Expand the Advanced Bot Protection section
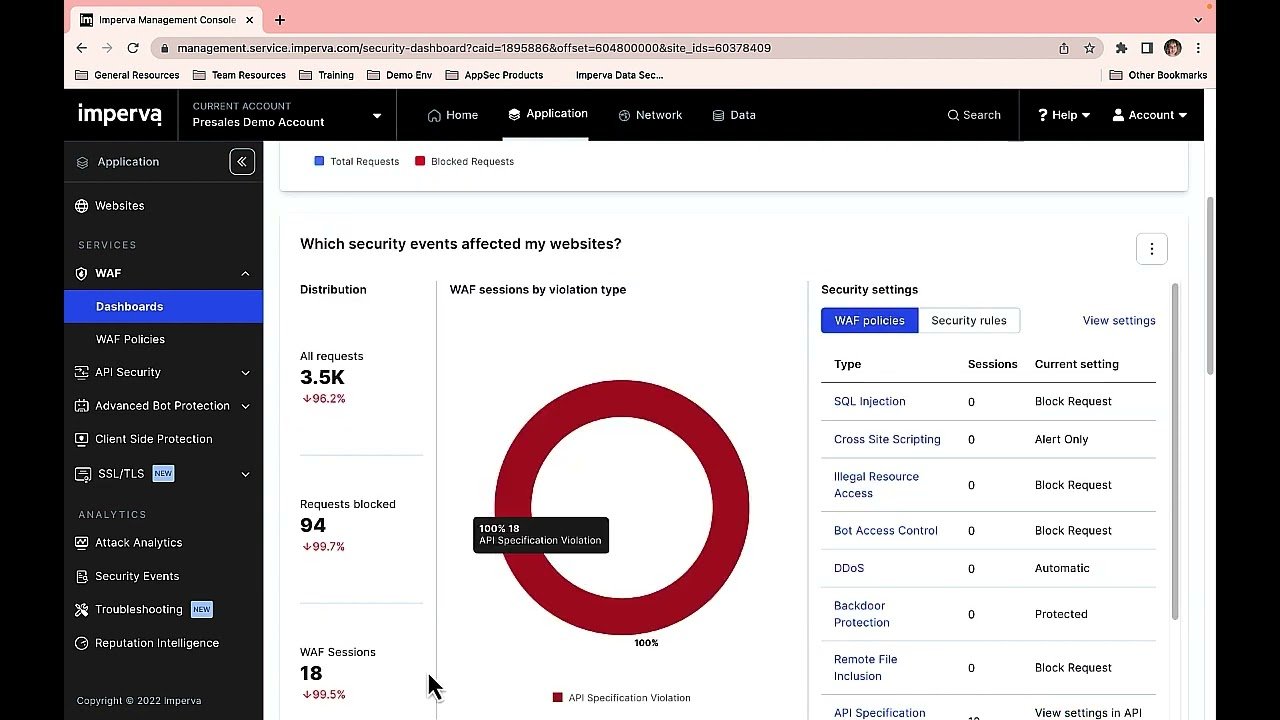 click(245, 406)
